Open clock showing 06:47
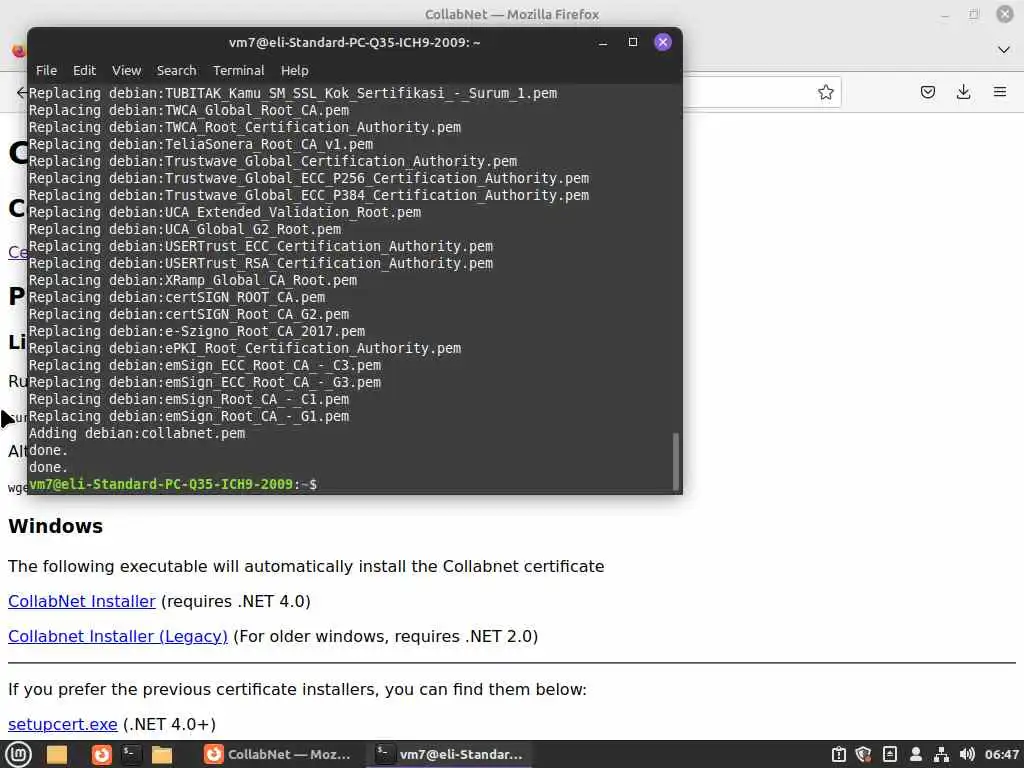The width and height of the screenshot is (1024, 768). coord(1001,754)
